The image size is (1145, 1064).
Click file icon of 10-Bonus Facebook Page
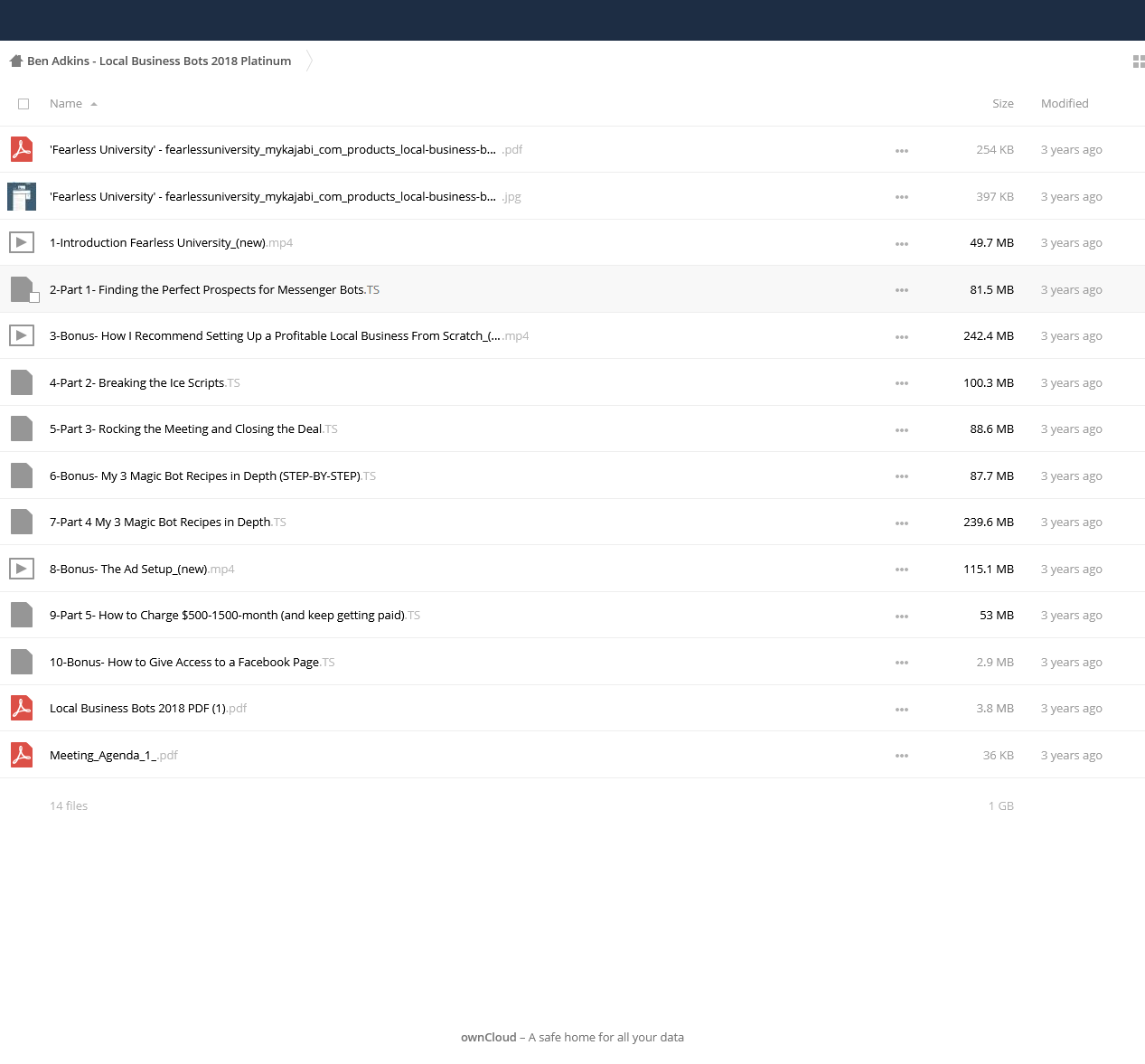(22, 662)
